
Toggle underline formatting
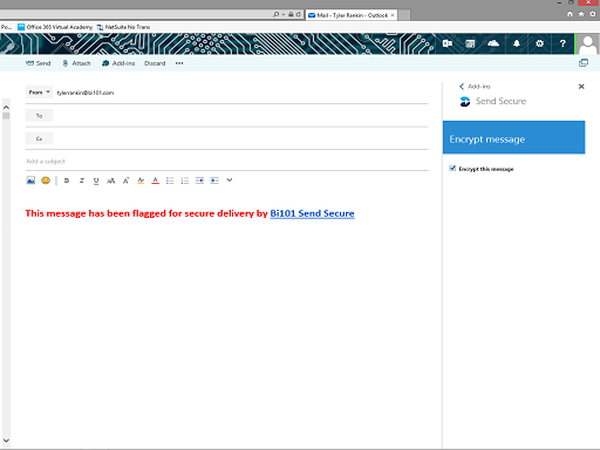click(96, 181)
